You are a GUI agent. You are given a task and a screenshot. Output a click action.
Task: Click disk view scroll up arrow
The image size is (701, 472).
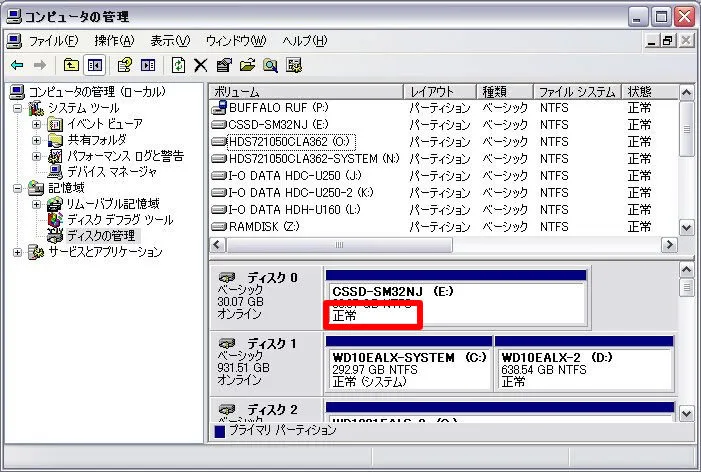click(x=687, y=270)
